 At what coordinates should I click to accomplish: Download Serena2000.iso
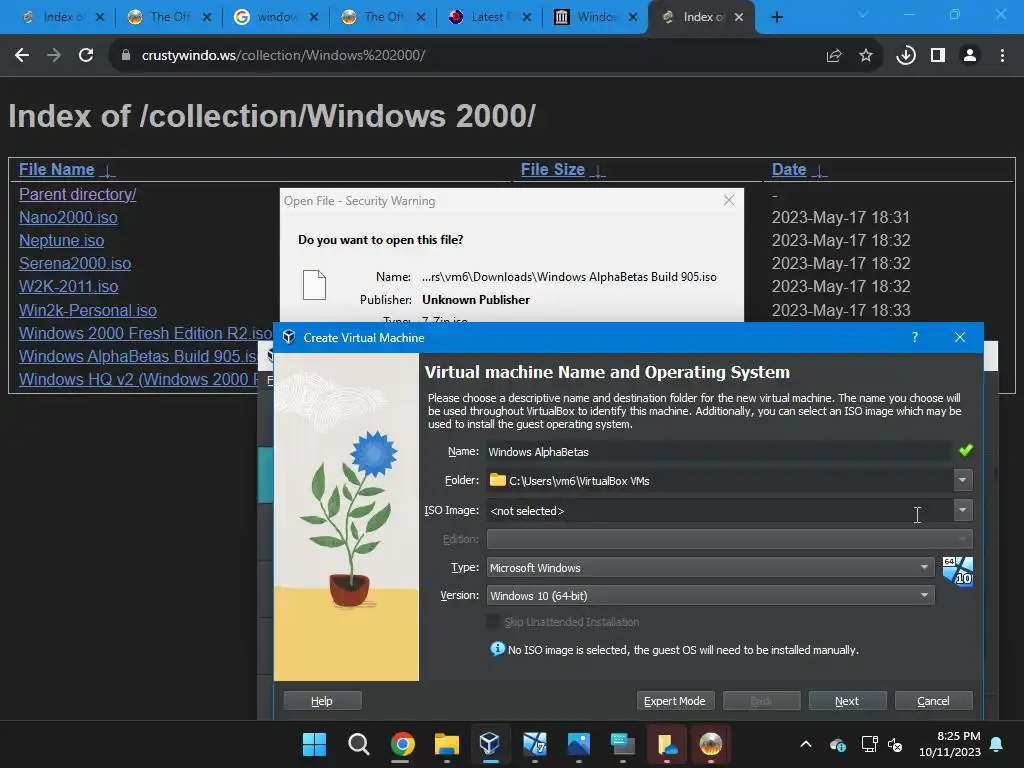tap(75, 263)
